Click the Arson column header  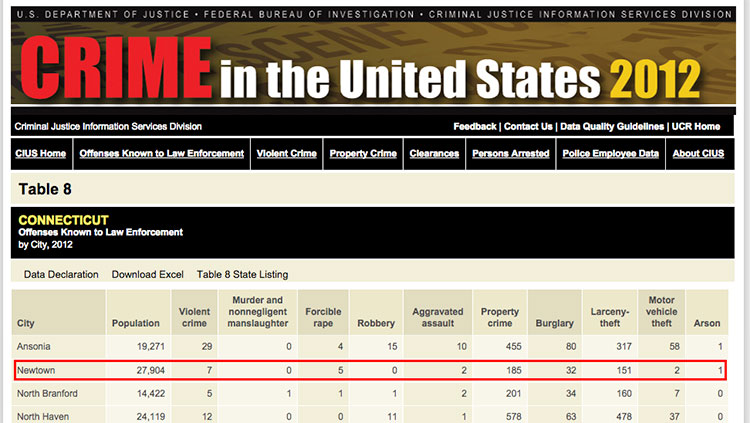(x=708, y=323)
